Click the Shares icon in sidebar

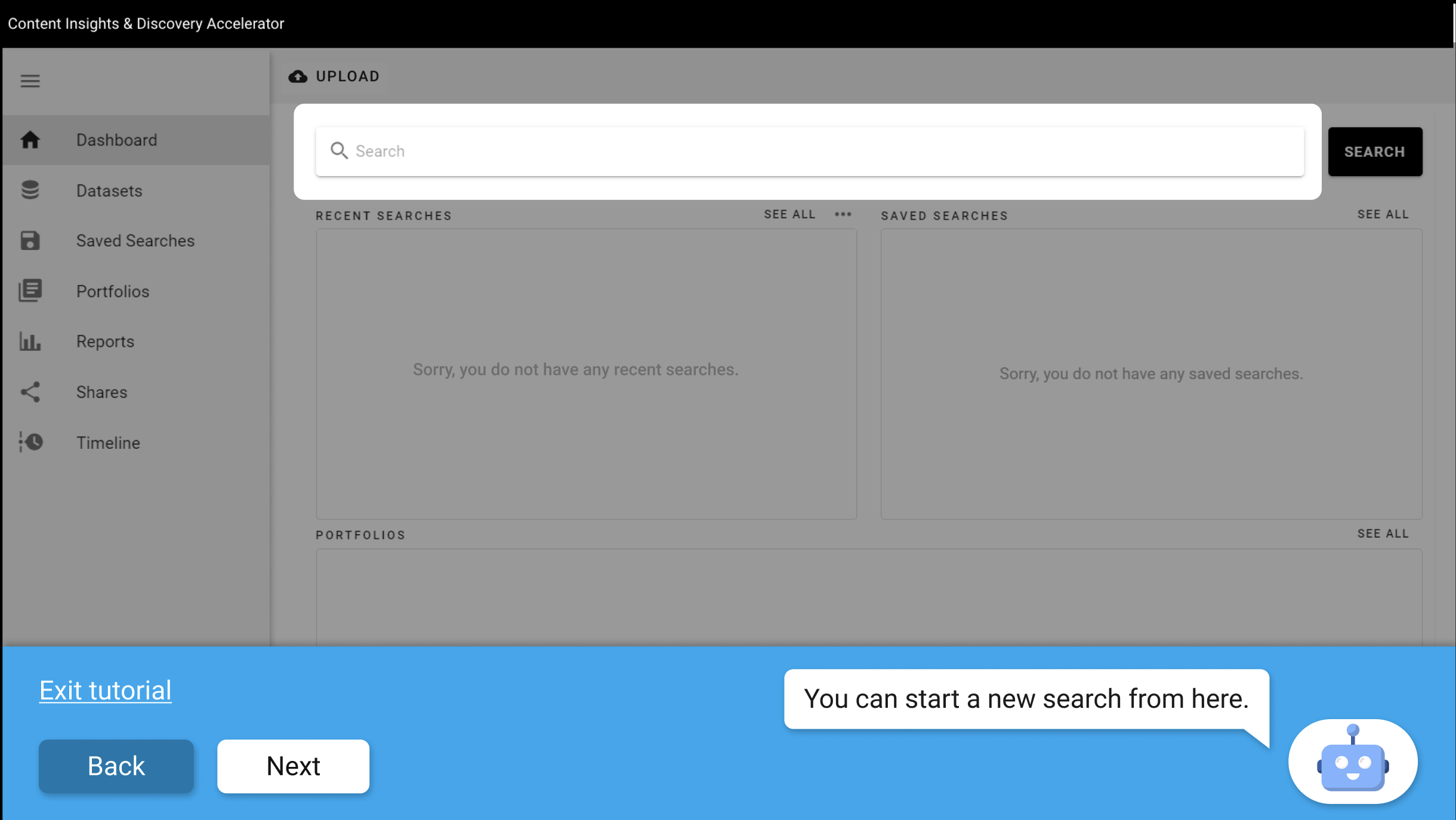(x=30, y=391)
